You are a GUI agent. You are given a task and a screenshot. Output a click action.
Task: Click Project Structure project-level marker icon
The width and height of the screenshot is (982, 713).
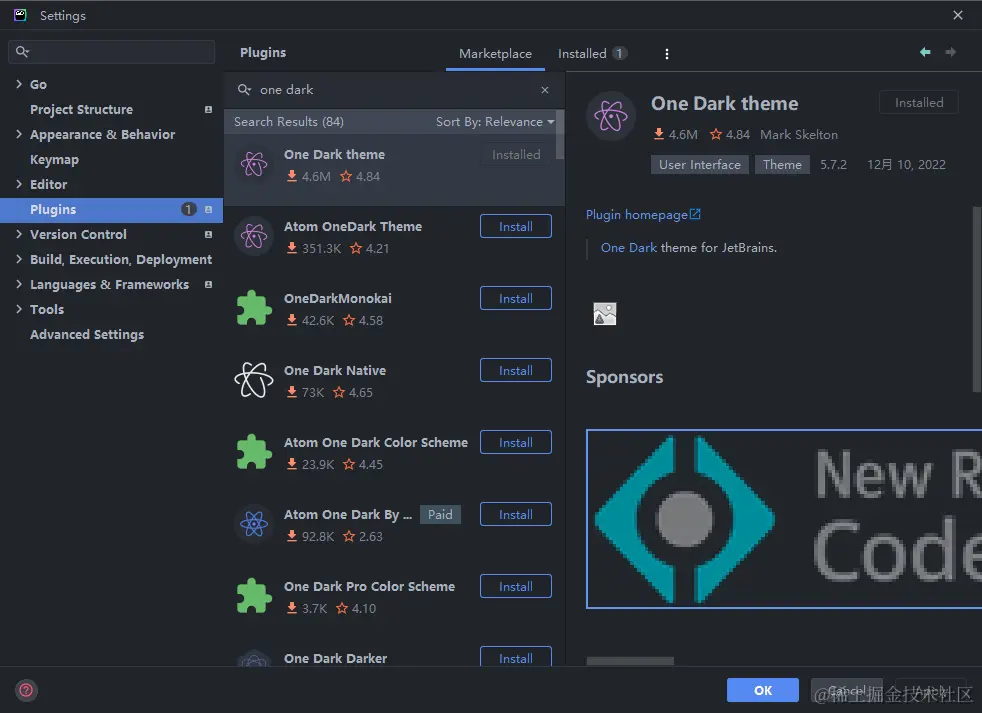(x=209, y=110)
